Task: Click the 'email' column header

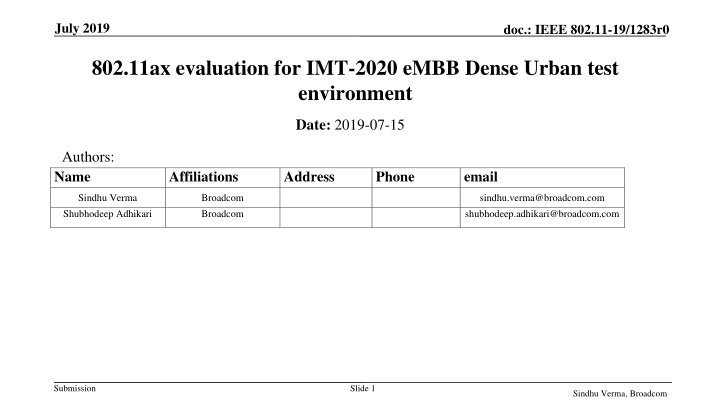Action: pyautogui.click(x=542, y=177)
